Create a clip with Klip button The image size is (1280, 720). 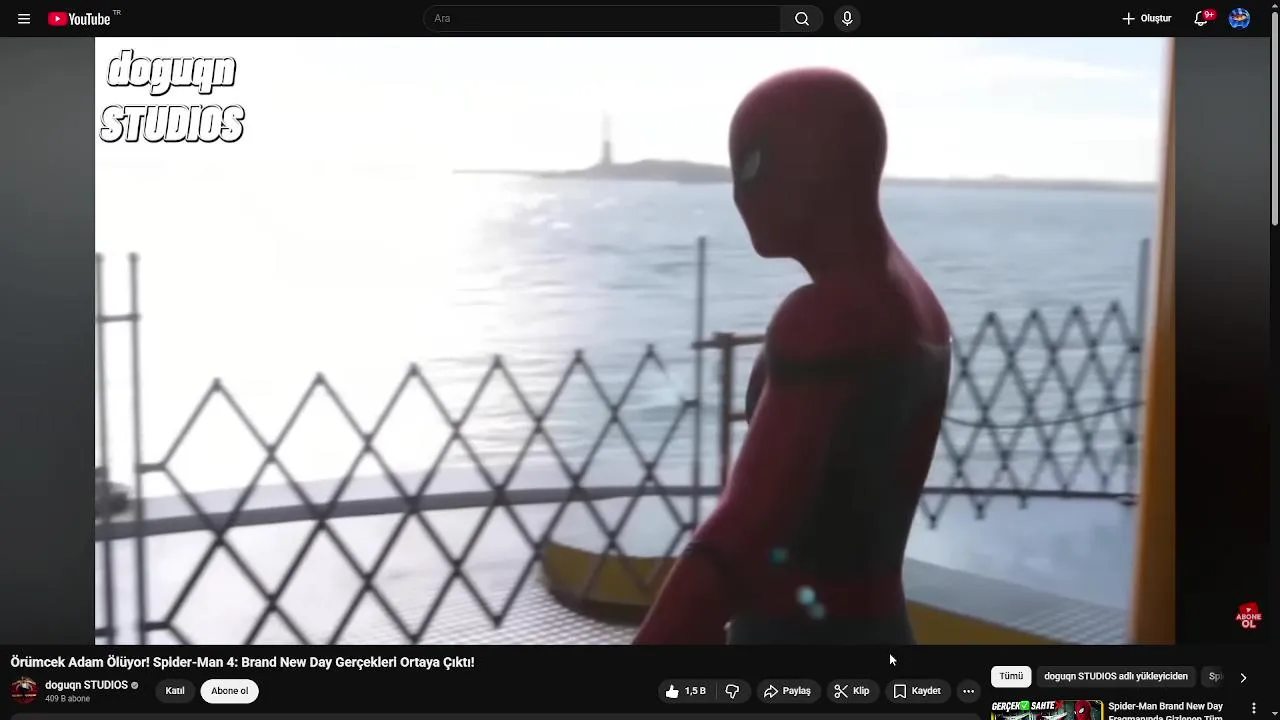tap(852, 691)
